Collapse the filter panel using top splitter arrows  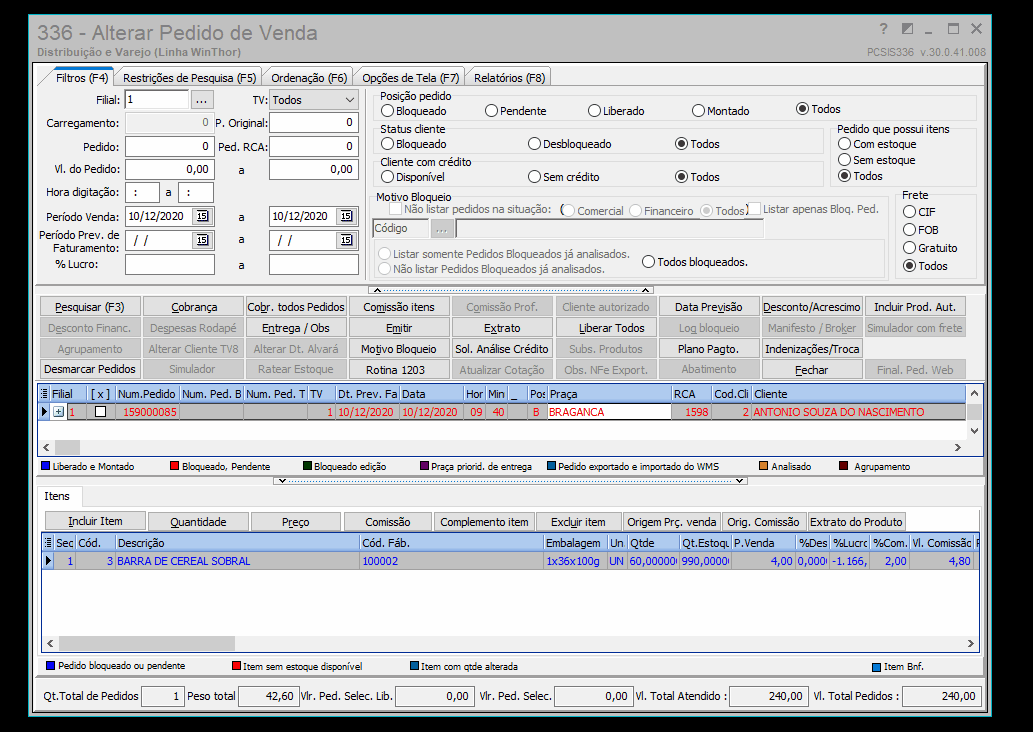[x=510, y=290]
